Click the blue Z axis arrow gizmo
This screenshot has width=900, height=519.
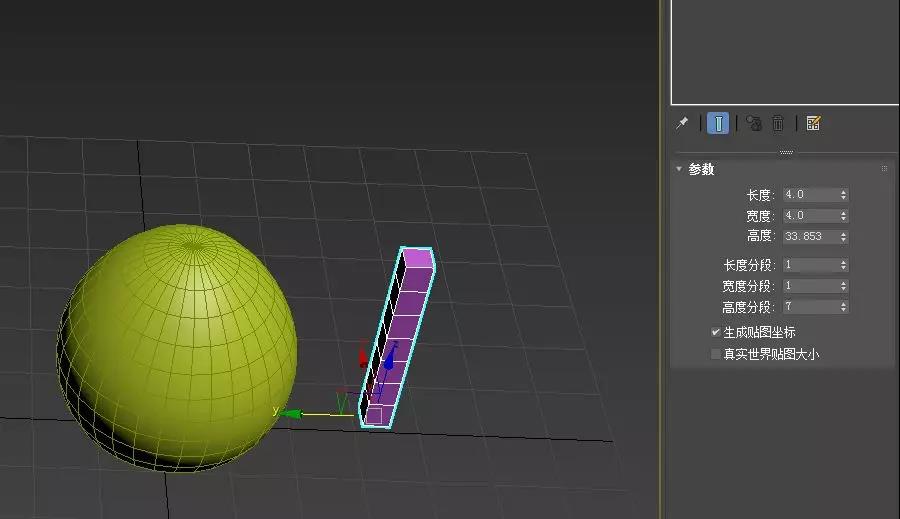[x=390, y=358]
